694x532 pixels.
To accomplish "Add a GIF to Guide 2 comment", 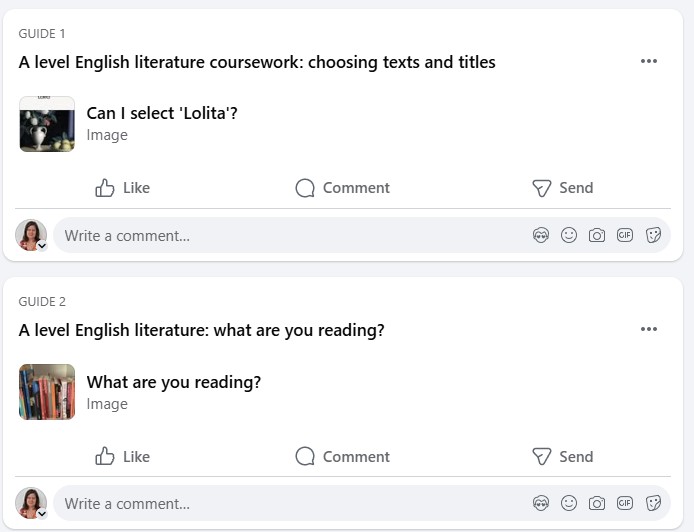I will [625, 503].
